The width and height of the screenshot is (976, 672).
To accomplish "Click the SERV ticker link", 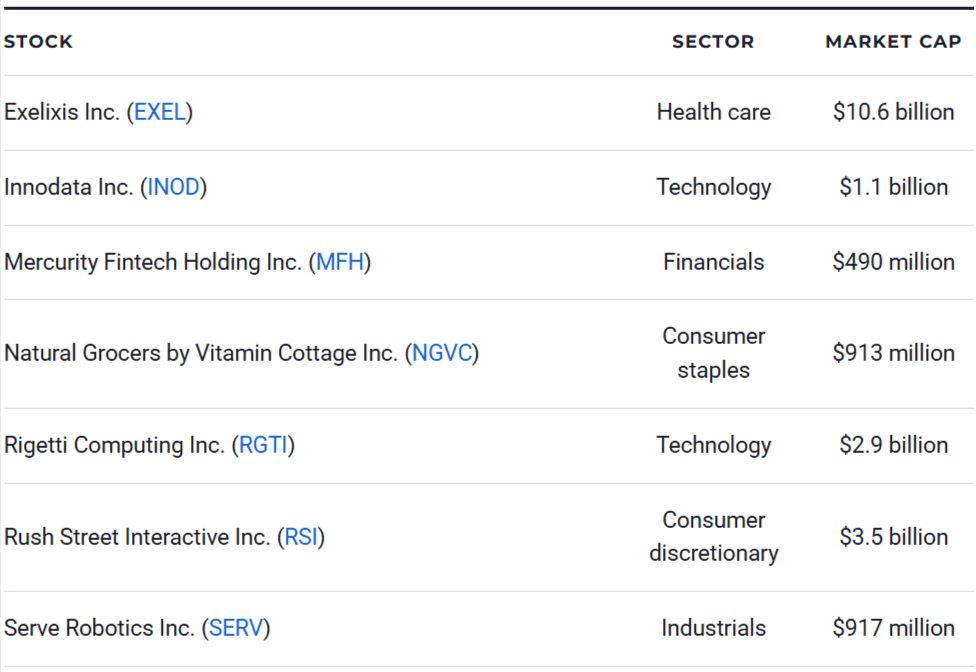I will point(236,628).
